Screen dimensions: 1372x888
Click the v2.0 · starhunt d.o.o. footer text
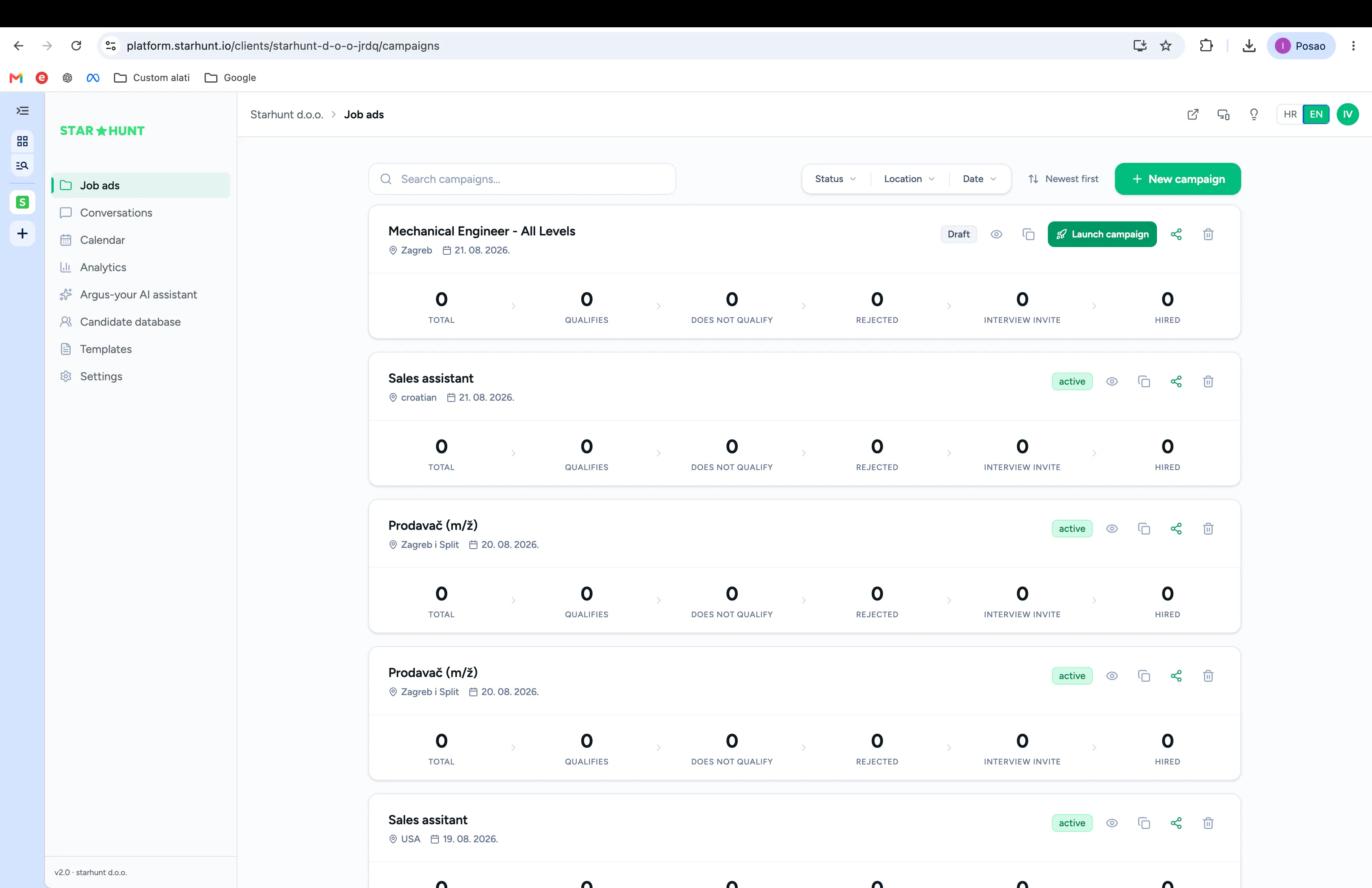click(x=91, y=872)
